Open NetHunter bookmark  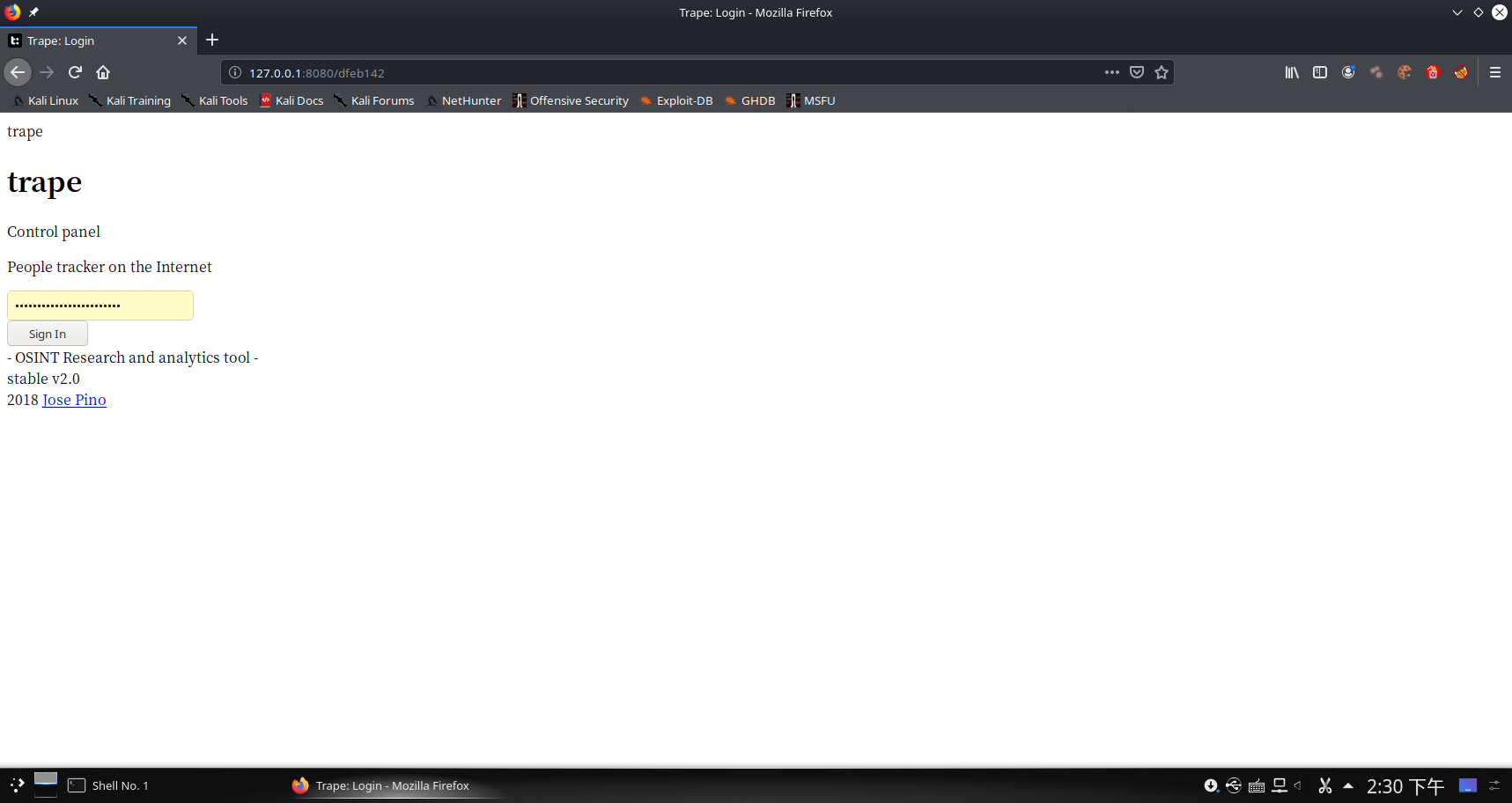463,100
